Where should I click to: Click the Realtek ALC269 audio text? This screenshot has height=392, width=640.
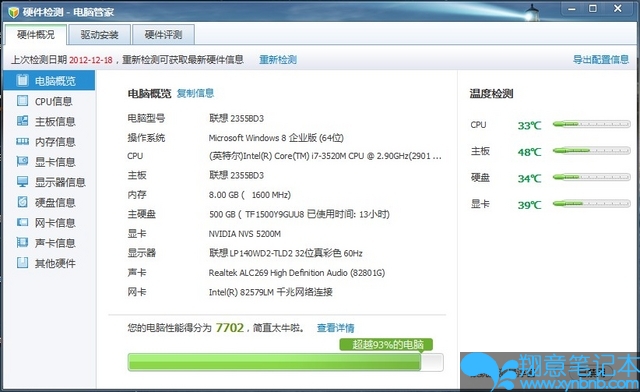tap(297, 273)
